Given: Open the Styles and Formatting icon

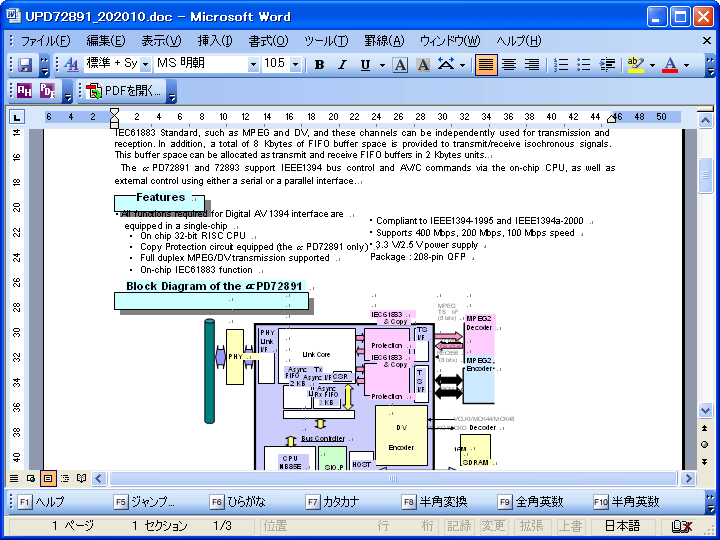Looking at the screenshot, I should (71, 65).
